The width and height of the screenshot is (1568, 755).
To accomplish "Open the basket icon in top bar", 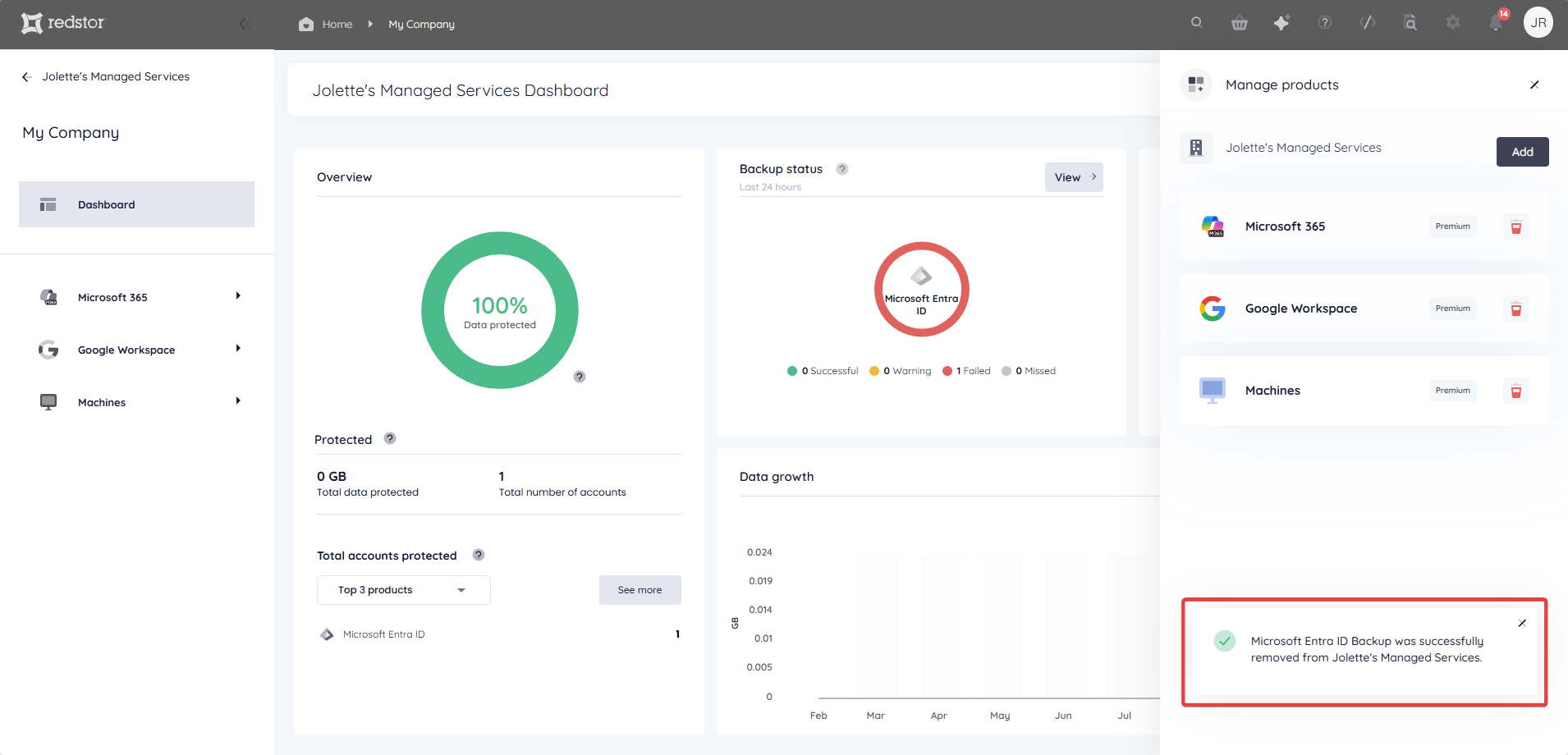I will click(x=1240, y=23).
